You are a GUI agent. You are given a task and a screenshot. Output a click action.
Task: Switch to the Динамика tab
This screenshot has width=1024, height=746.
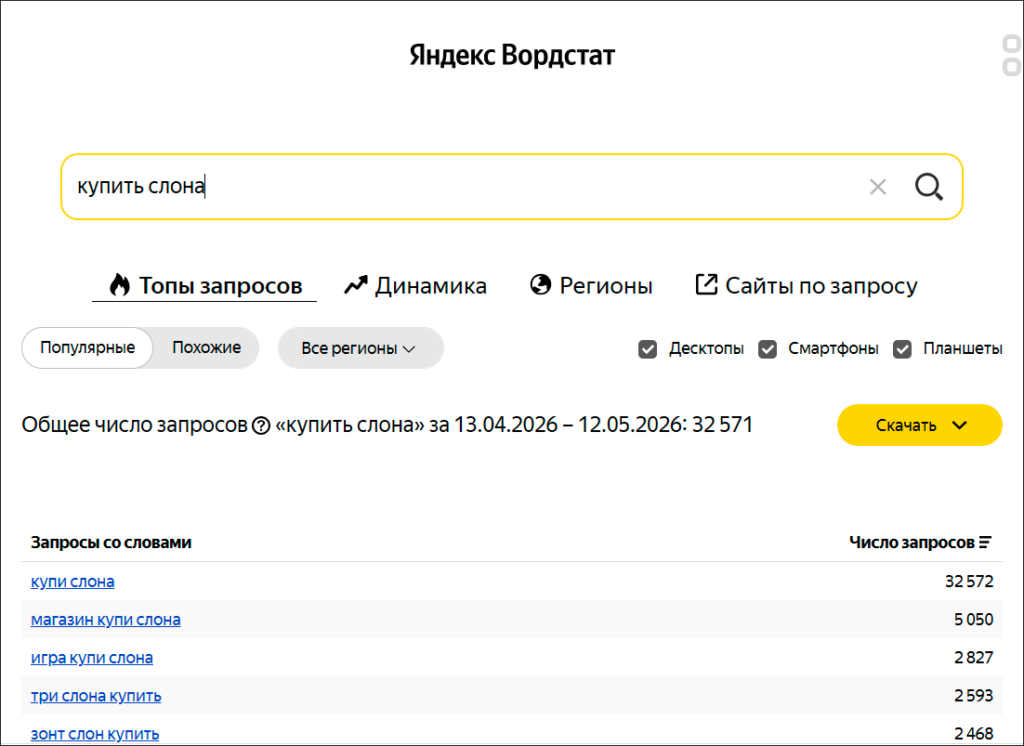[x=415, y=285]
